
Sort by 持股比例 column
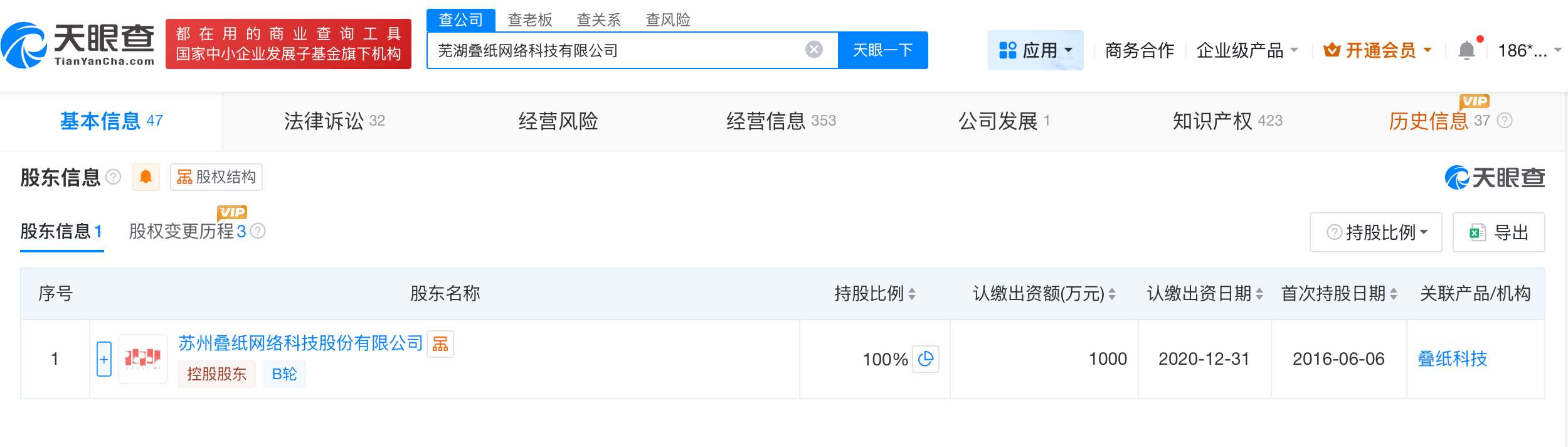[912, 294]
